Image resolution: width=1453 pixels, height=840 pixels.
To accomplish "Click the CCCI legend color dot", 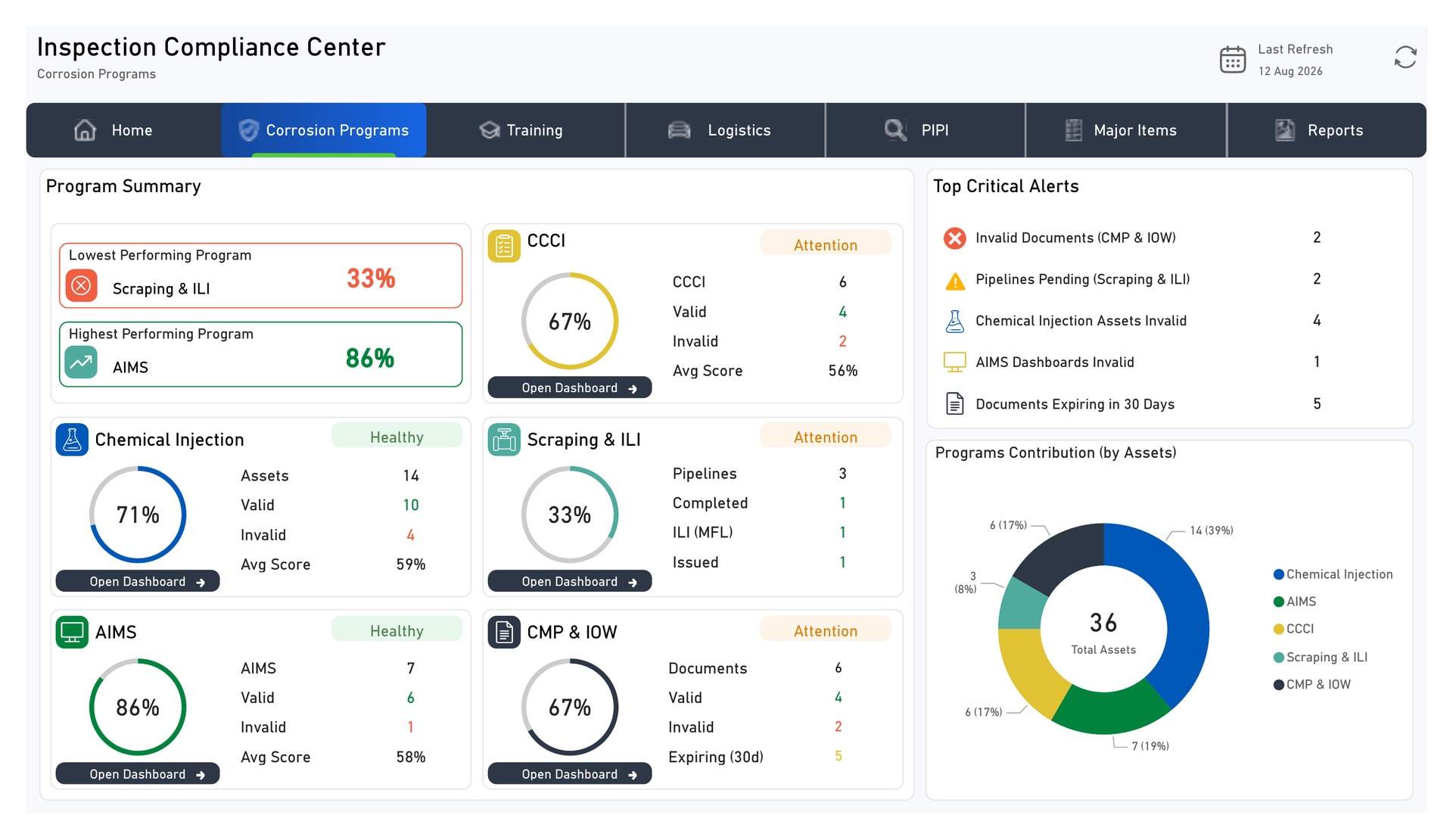I will [1279, 629].
